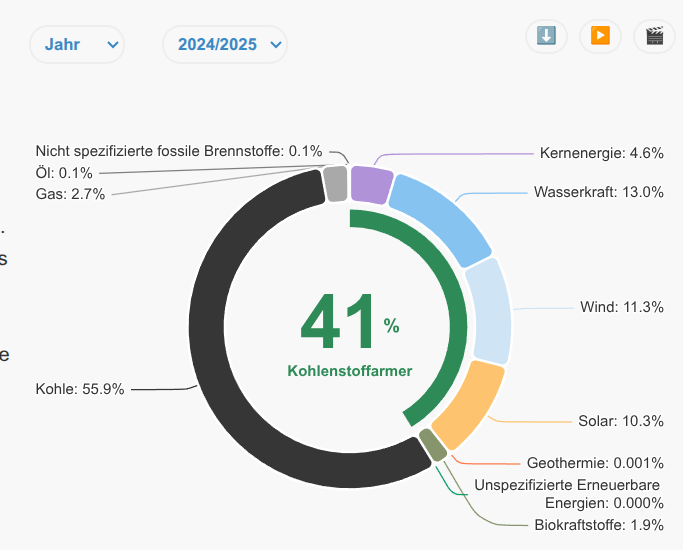Click the download chart icon
This screenshot has width=683, height=550.
coord(546,36)
